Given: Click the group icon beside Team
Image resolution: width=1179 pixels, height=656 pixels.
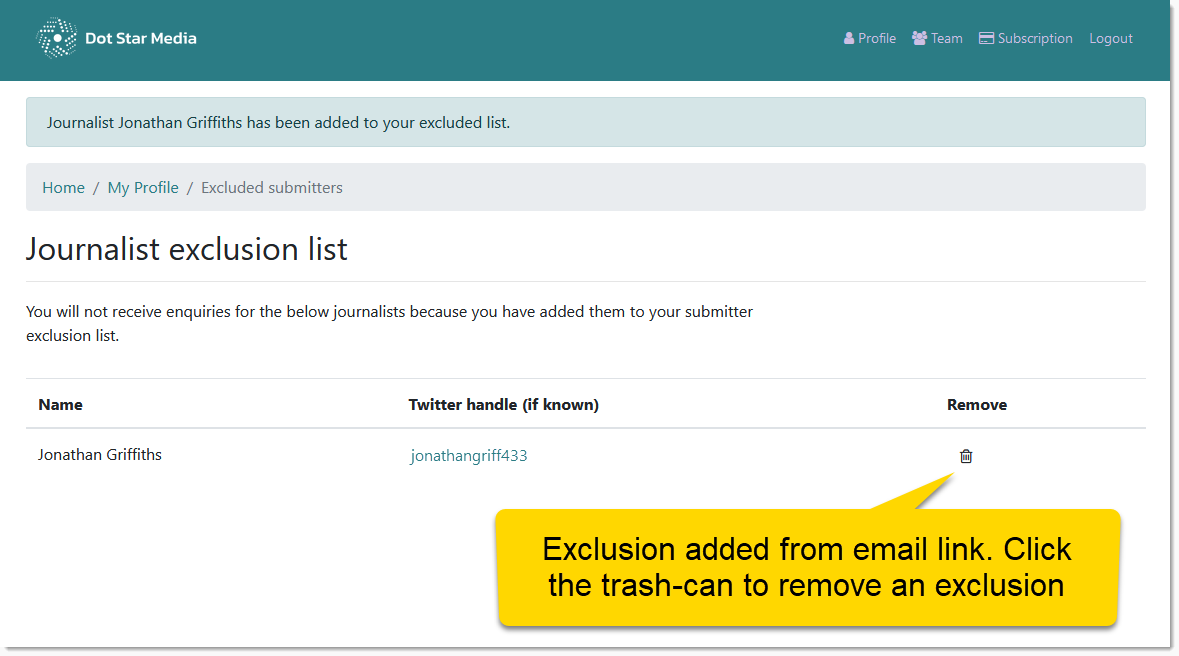Looking at the screenshot, I should [x=919, y=39].
